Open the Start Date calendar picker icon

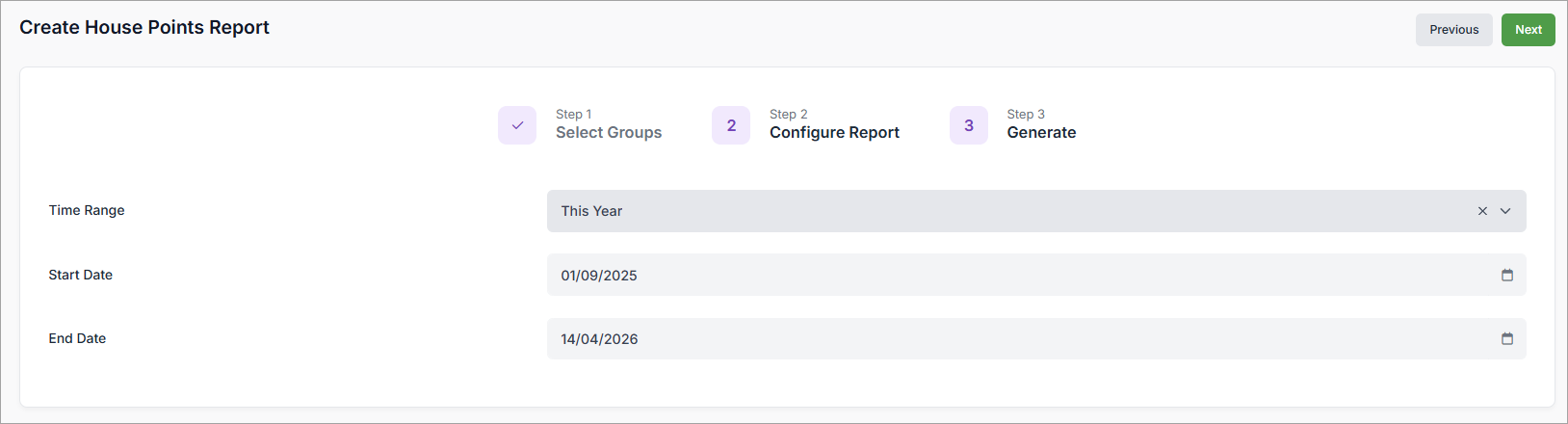[1507, 276]
